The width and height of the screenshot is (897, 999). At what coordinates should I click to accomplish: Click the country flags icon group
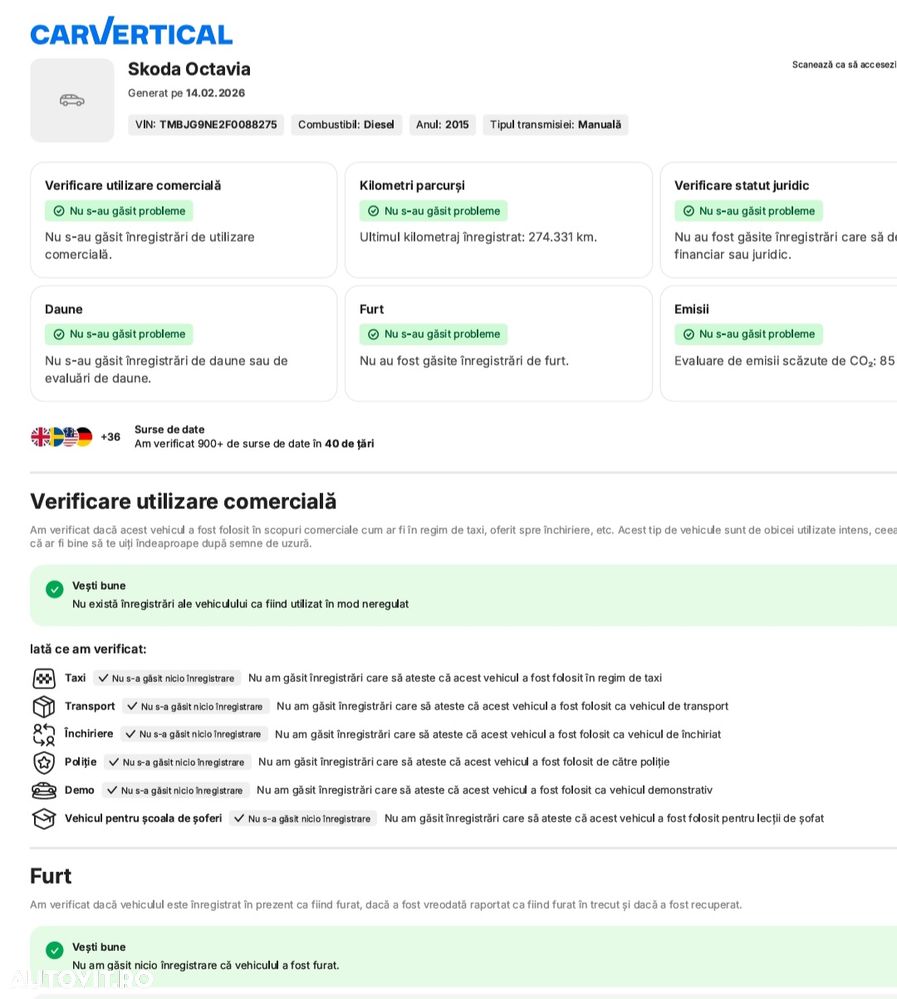(x=62, y=436)
